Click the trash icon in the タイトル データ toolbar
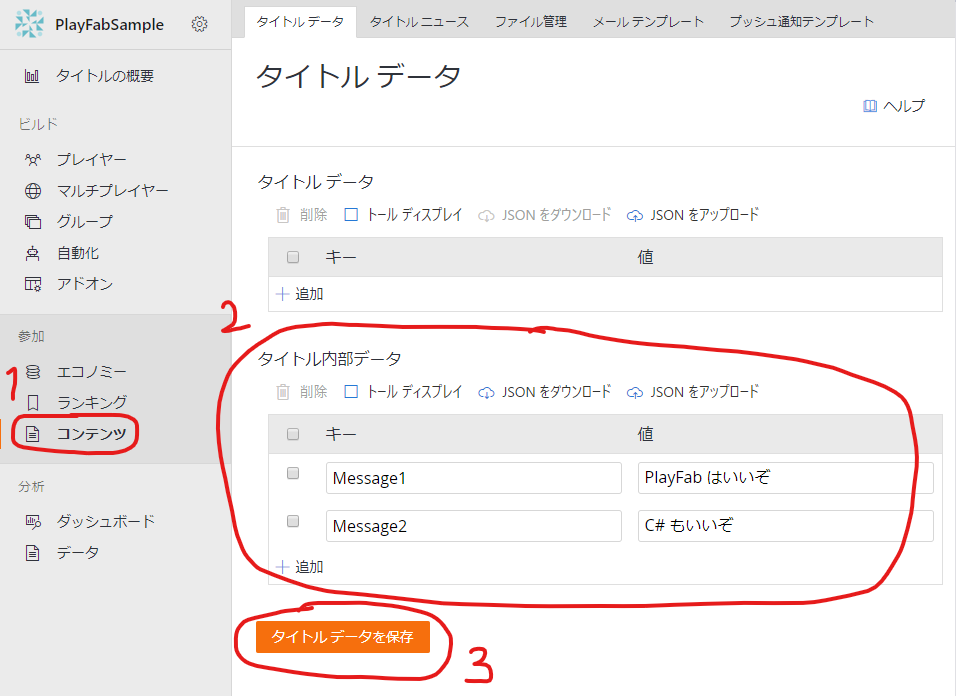Viewport: 956px width, 696px height. pos(283,215)
